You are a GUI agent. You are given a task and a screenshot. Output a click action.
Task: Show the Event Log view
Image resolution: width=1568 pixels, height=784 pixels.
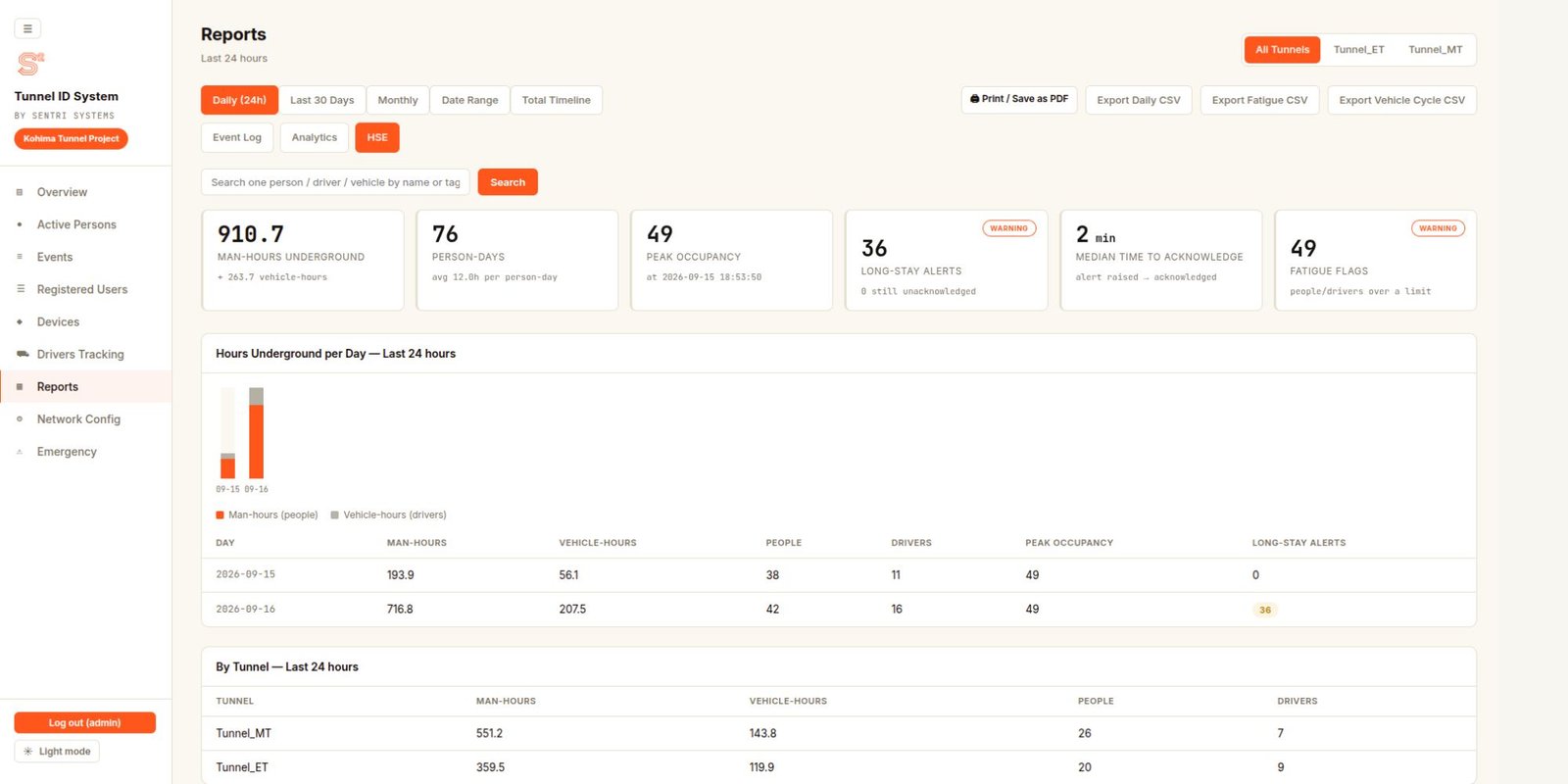237,137
